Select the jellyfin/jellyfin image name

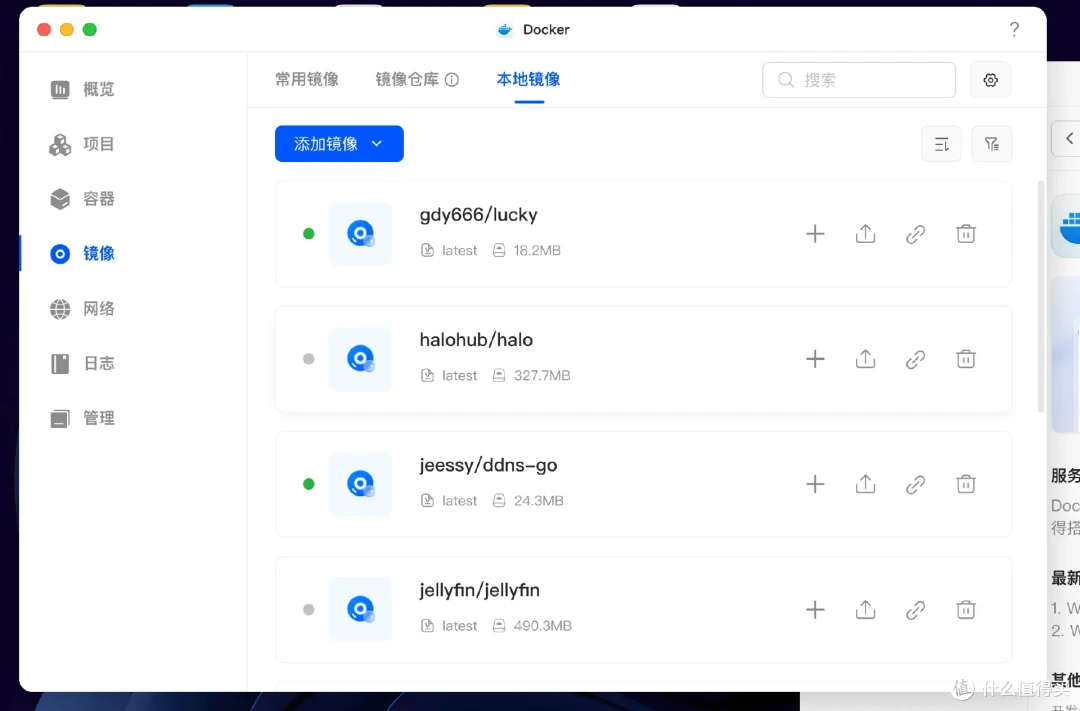[479, 590]
